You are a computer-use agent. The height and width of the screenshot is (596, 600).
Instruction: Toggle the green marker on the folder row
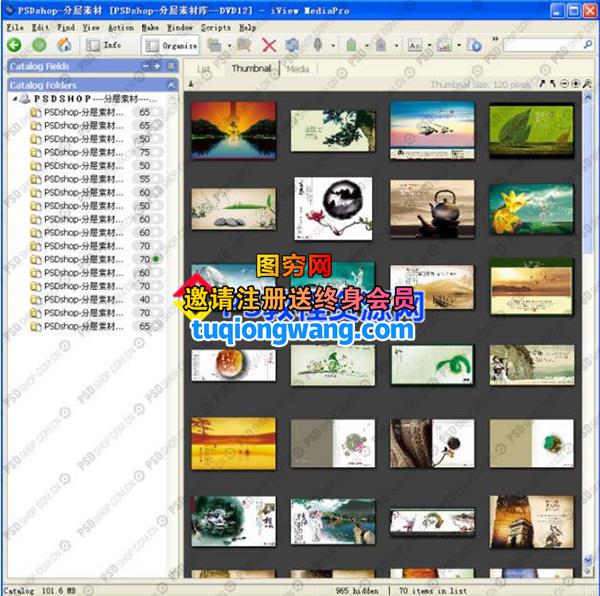coord(156,259)
